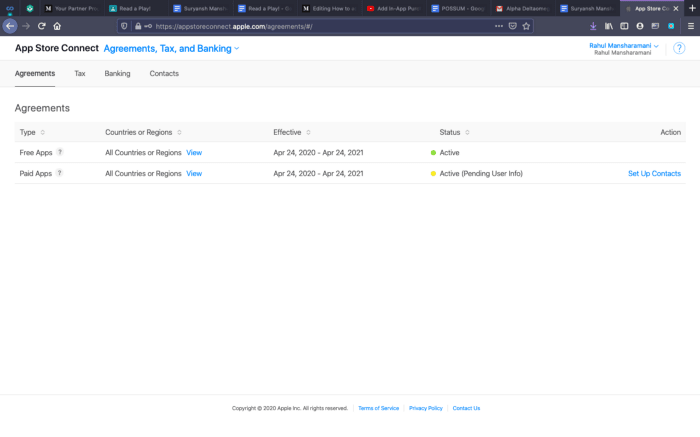Screen dimensions: 700x437
Task: Click the yellow status dot for Paid Apps
Action: [433, 174]
